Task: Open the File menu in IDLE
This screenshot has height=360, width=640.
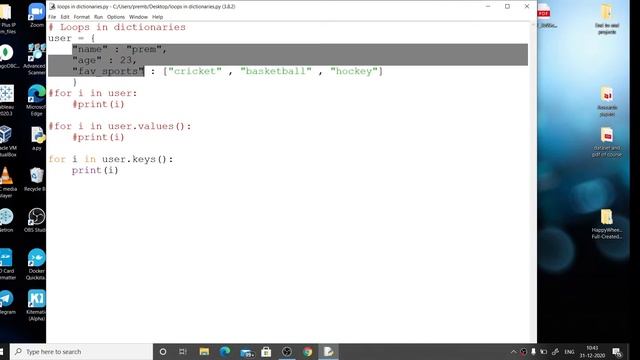Action: (52, 17)
